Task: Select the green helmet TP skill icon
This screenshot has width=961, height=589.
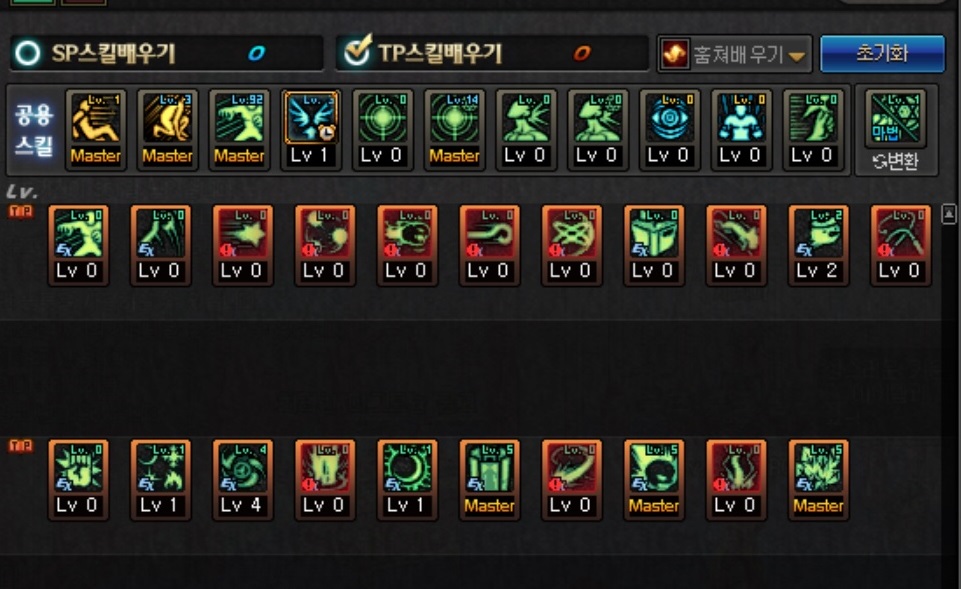Action: [x=653, y=245]
